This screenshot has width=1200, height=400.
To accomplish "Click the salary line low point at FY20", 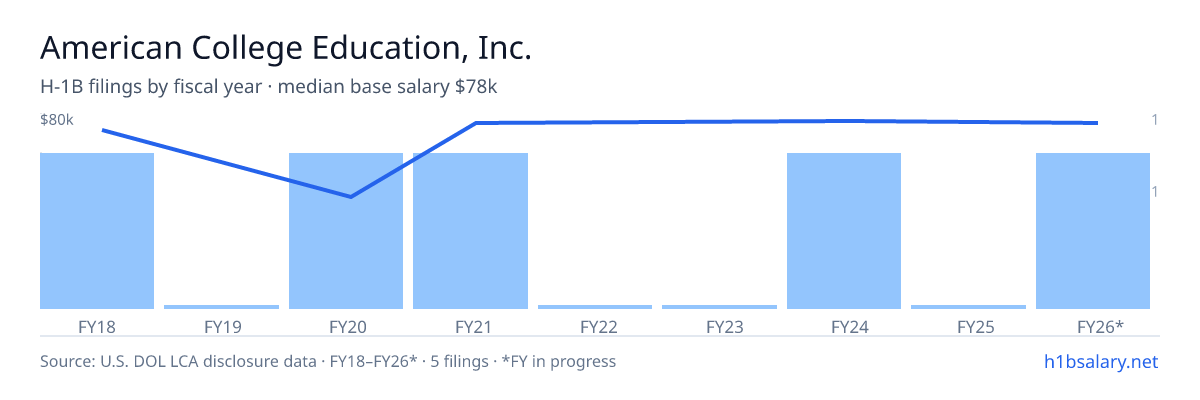I will click(x=351, y=196).
